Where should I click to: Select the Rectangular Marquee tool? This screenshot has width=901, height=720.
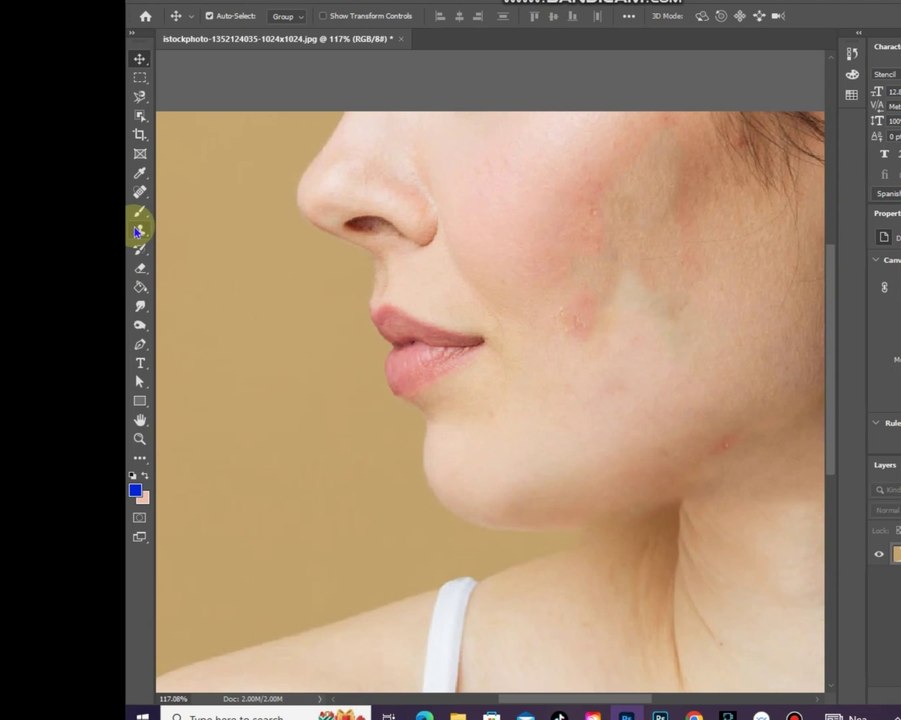click(140, 78)
